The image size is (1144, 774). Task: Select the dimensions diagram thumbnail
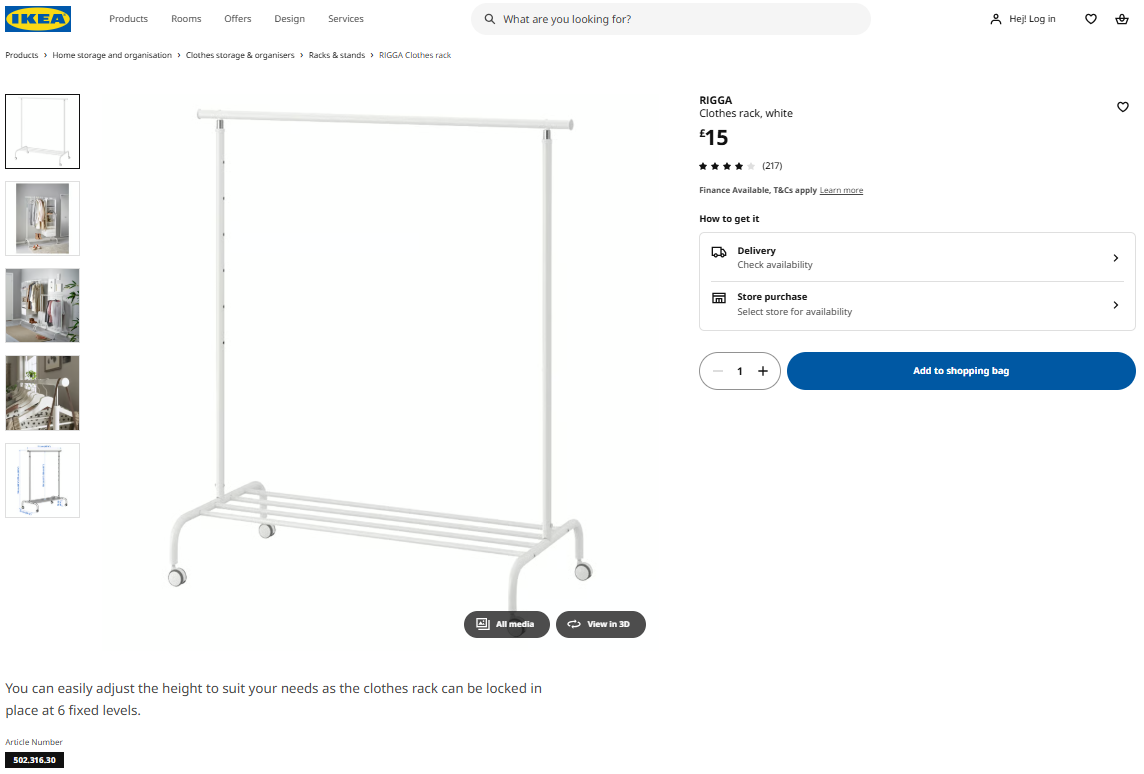pos(43,480)
